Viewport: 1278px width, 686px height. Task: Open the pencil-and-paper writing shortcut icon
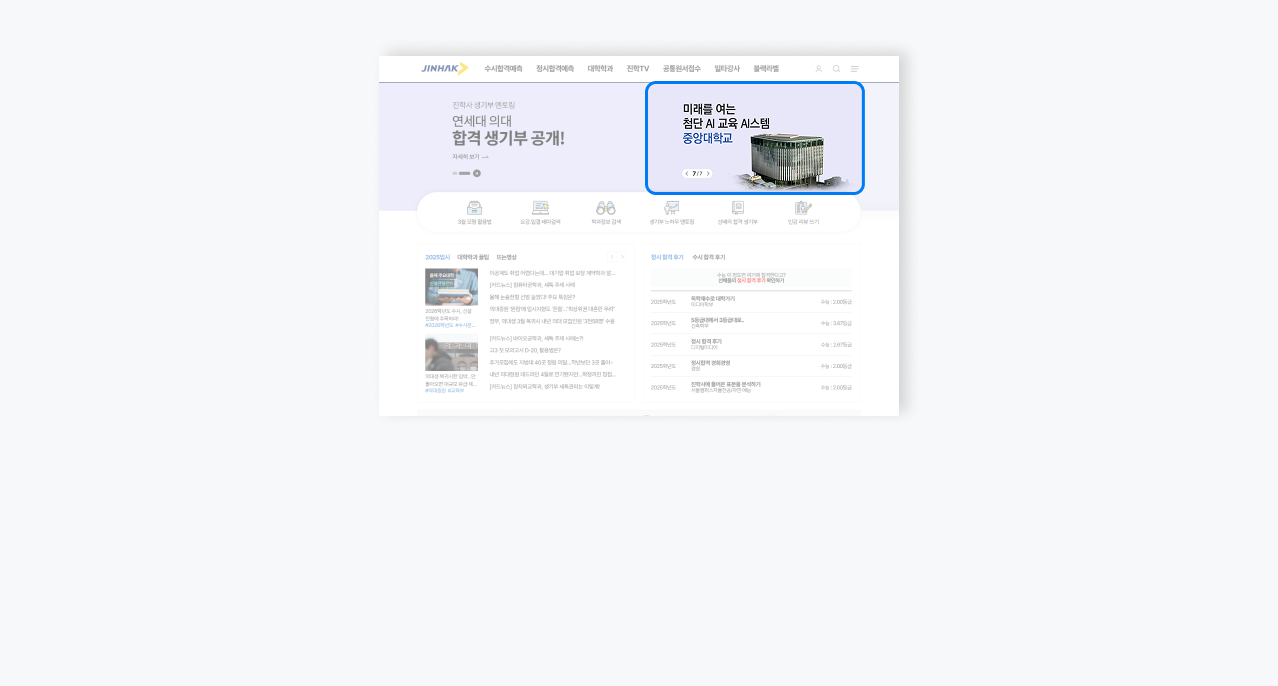pyautogui.click(x=803, y=208)
